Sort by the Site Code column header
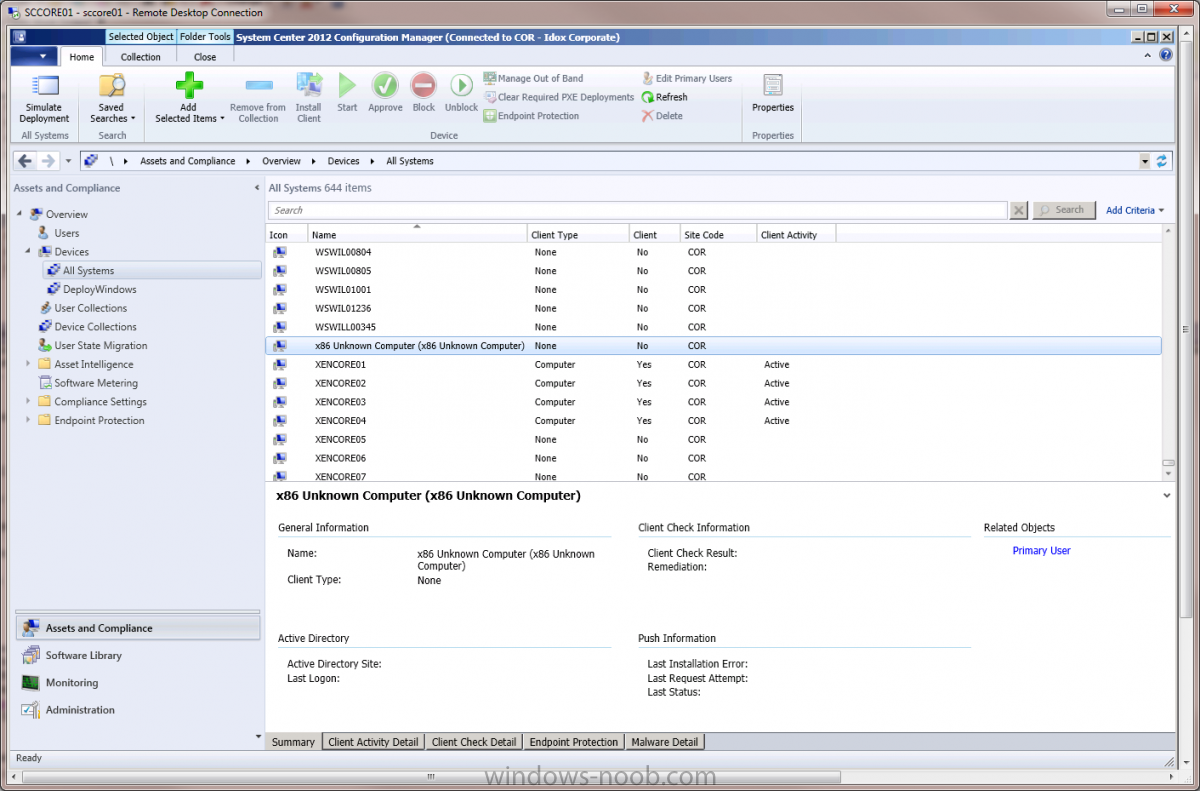 718,235
